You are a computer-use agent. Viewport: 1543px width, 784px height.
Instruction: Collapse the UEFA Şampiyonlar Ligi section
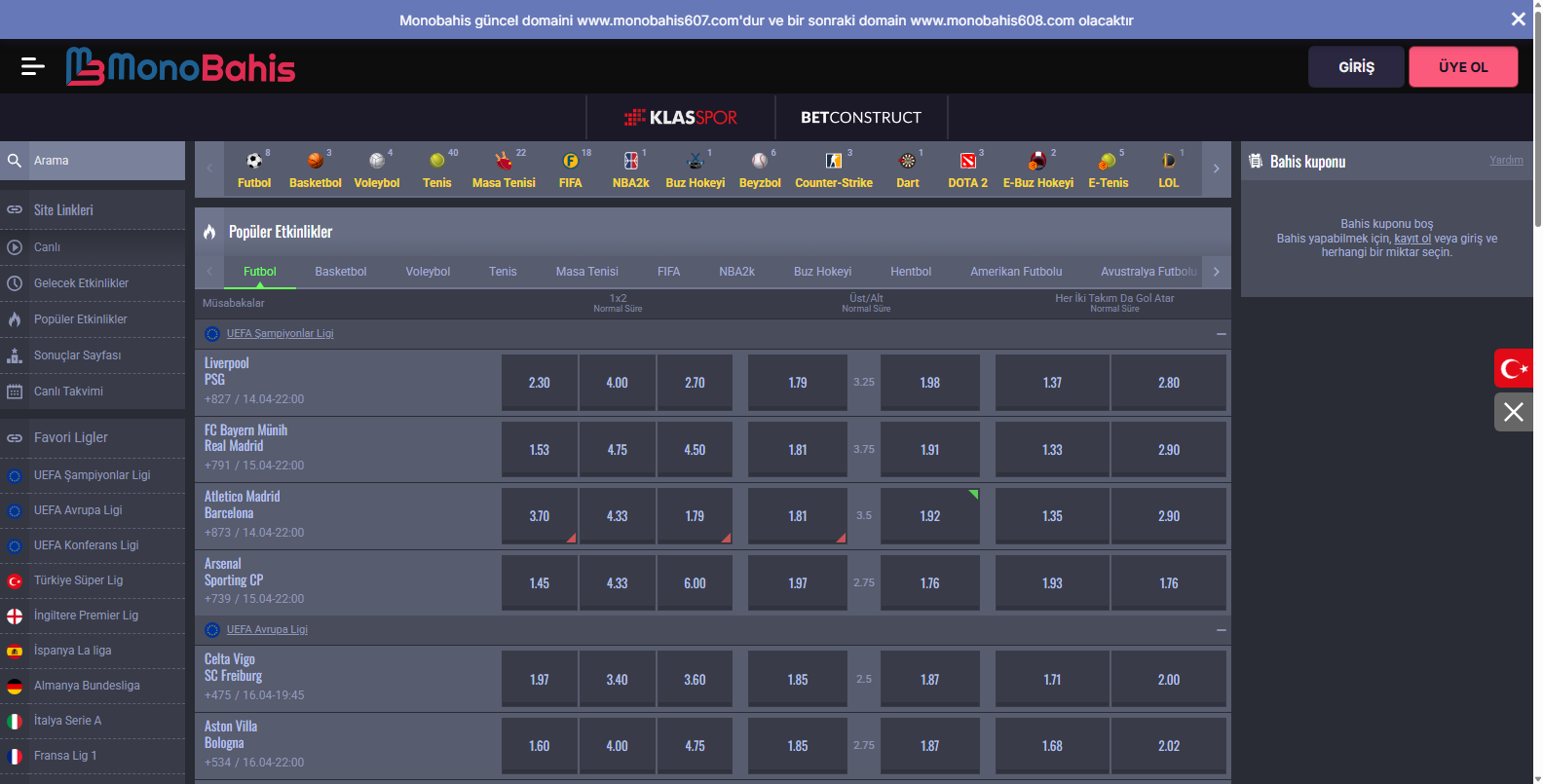pyautogui.click(x=1221, y=334)
